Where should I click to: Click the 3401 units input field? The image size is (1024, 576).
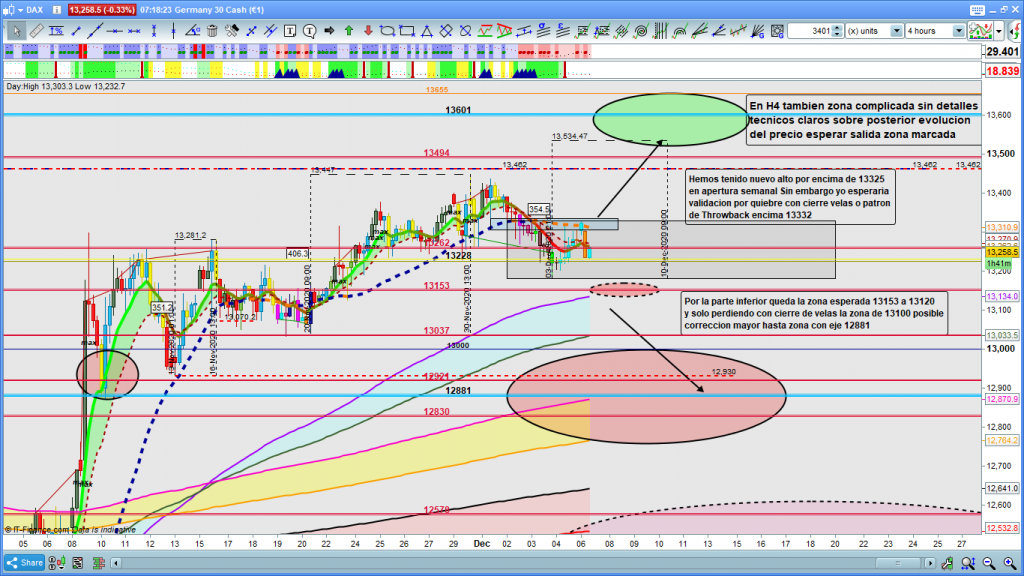tap(808, 31)
